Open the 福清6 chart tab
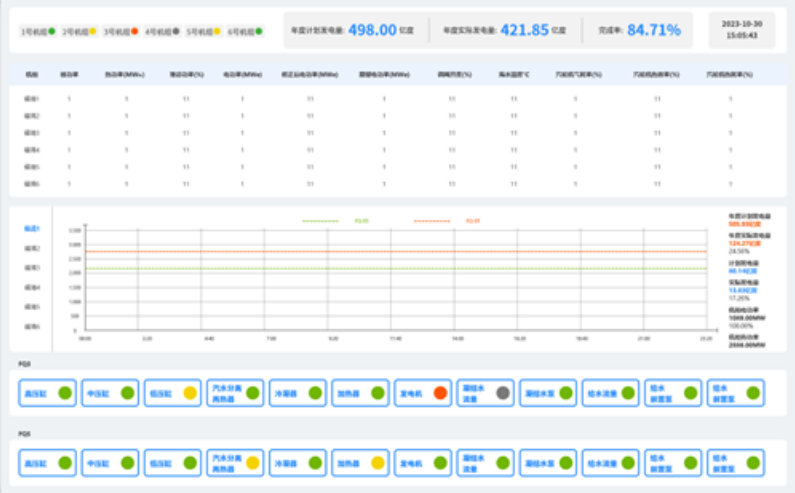795x493 pixels. click(31, 326)
